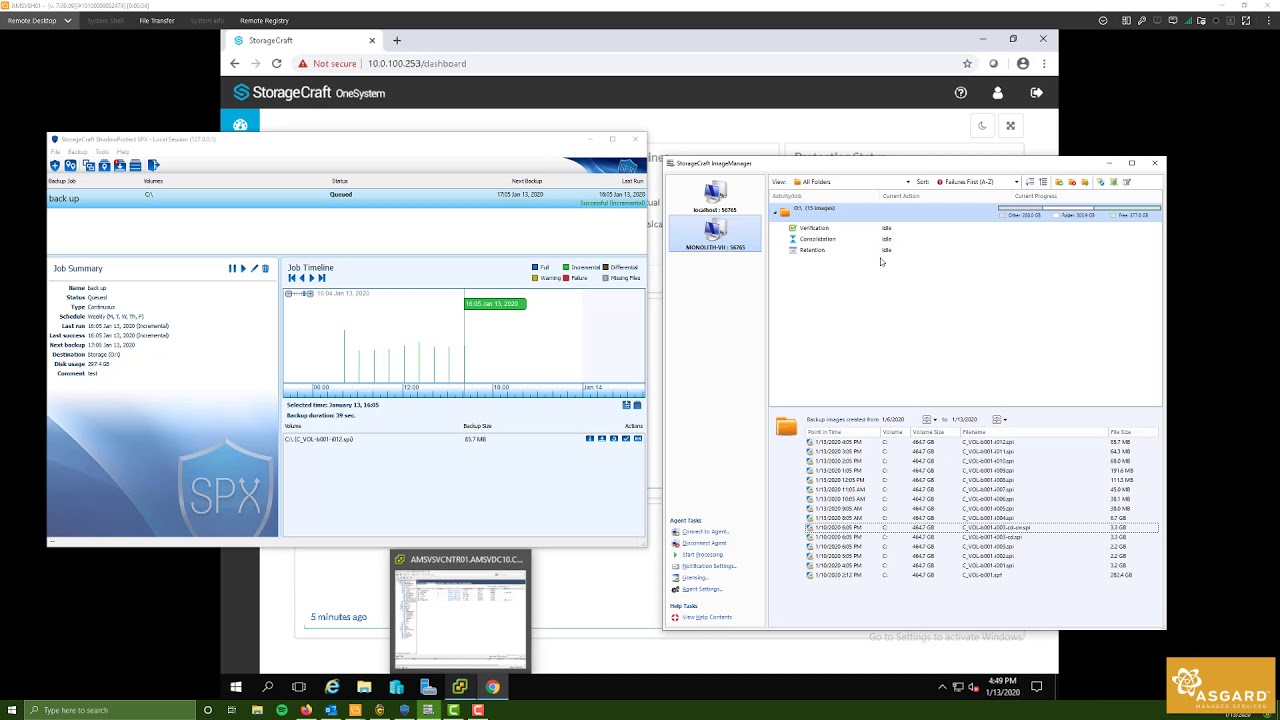The height and width of the screenshot is (720, 1280).
Task: Jump to first backup in Job Timeline
Action: [x=292, y=278]
